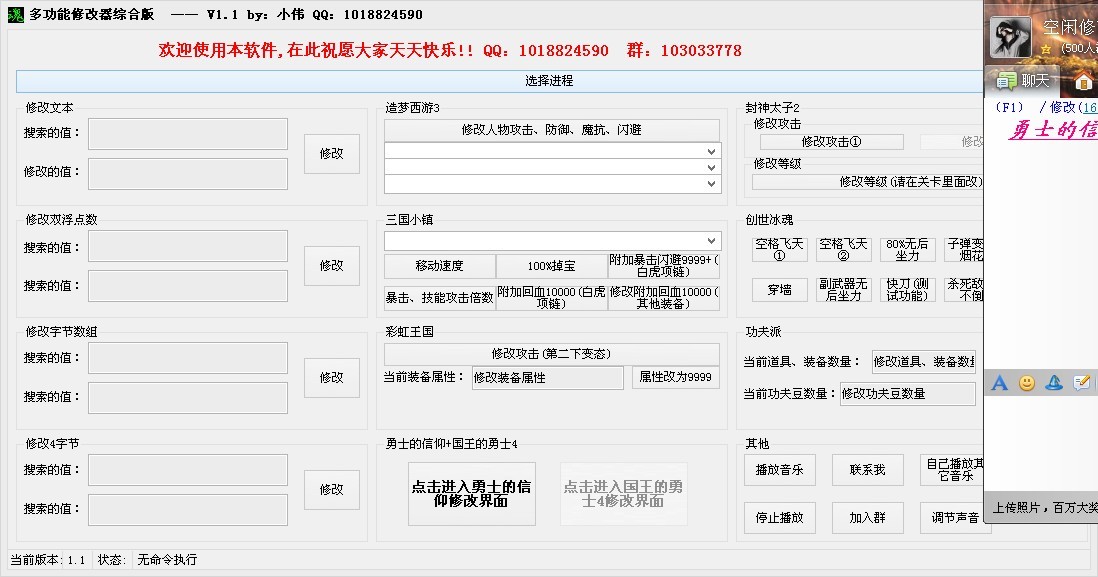Click 上传照片，百万大奖 text in QQ window
The height and width of the screenshot is (577, 1098).
tap(1045, 507)
